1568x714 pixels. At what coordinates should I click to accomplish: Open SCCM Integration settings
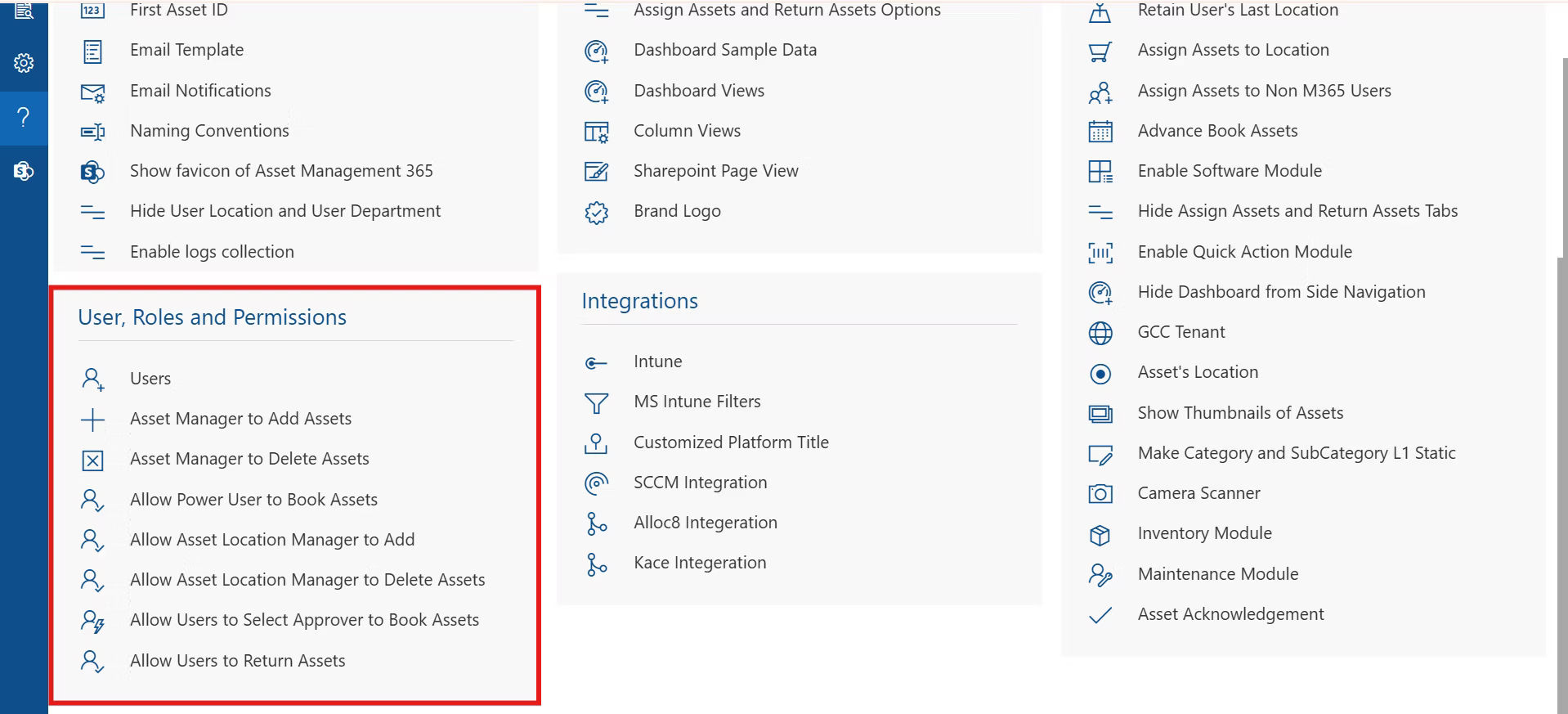pos(700,483)
